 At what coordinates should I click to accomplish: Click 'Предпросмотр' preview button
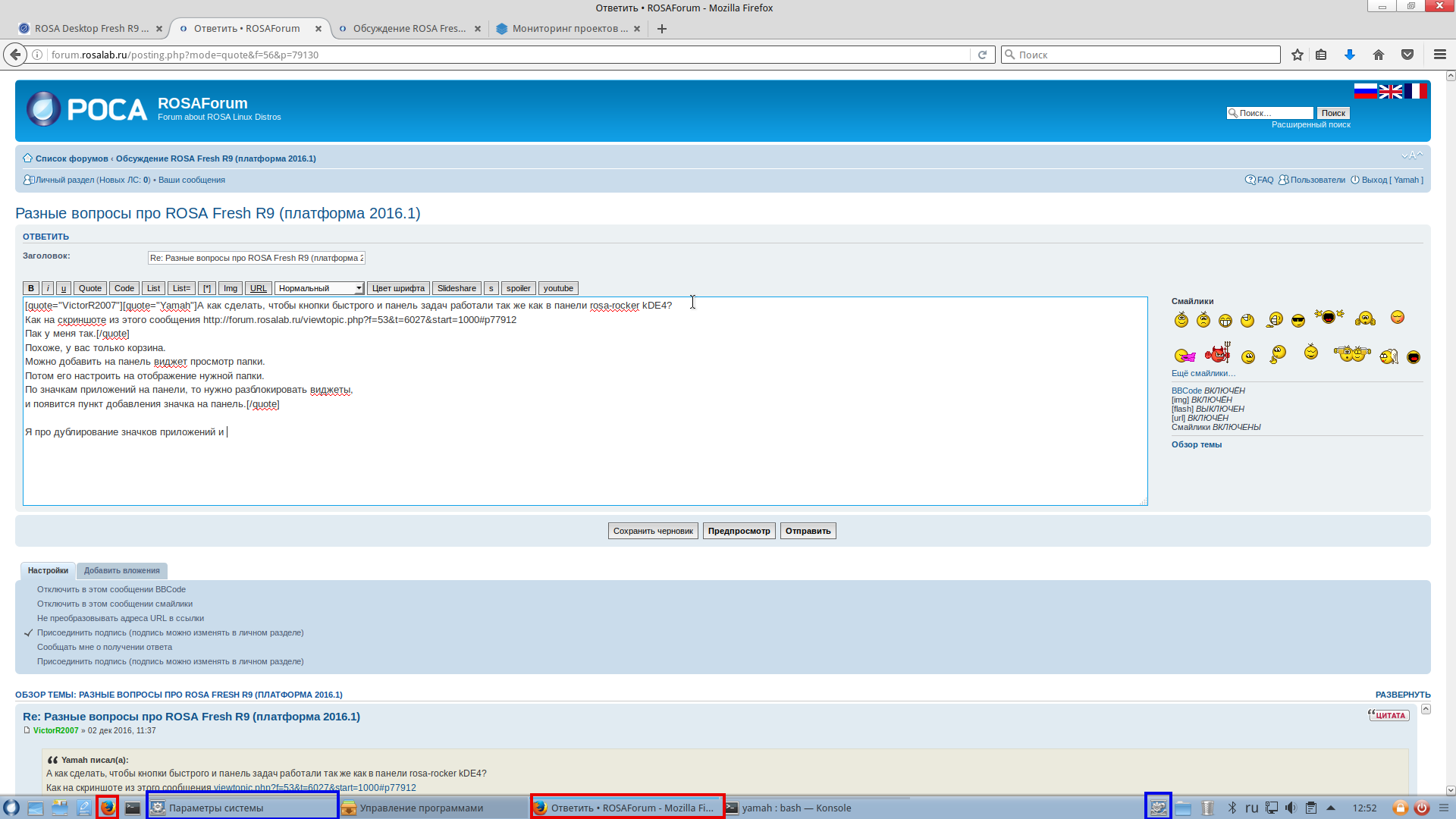(739, 531)
